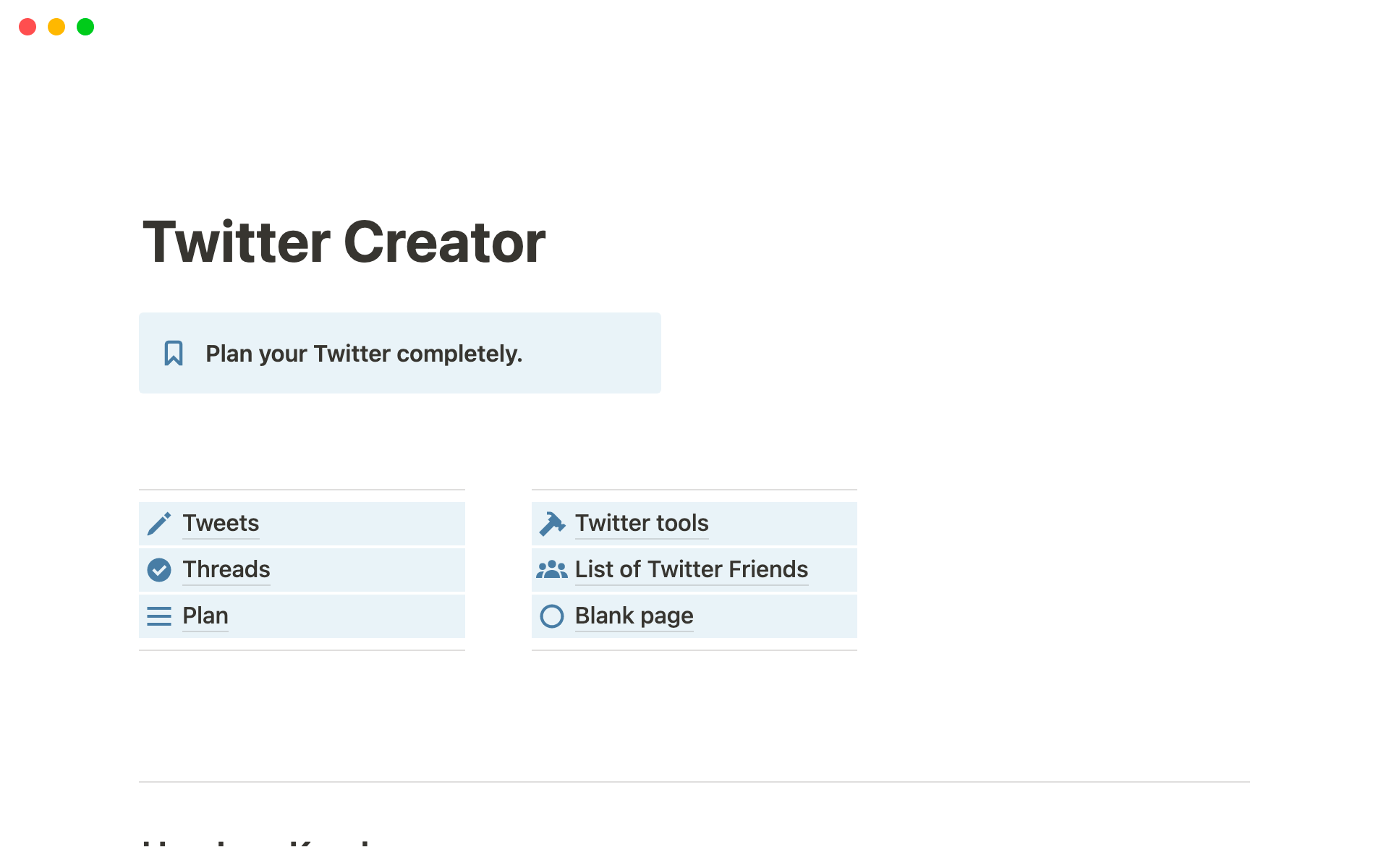Click the partially visible heading at page bottom

click(257, 843)
